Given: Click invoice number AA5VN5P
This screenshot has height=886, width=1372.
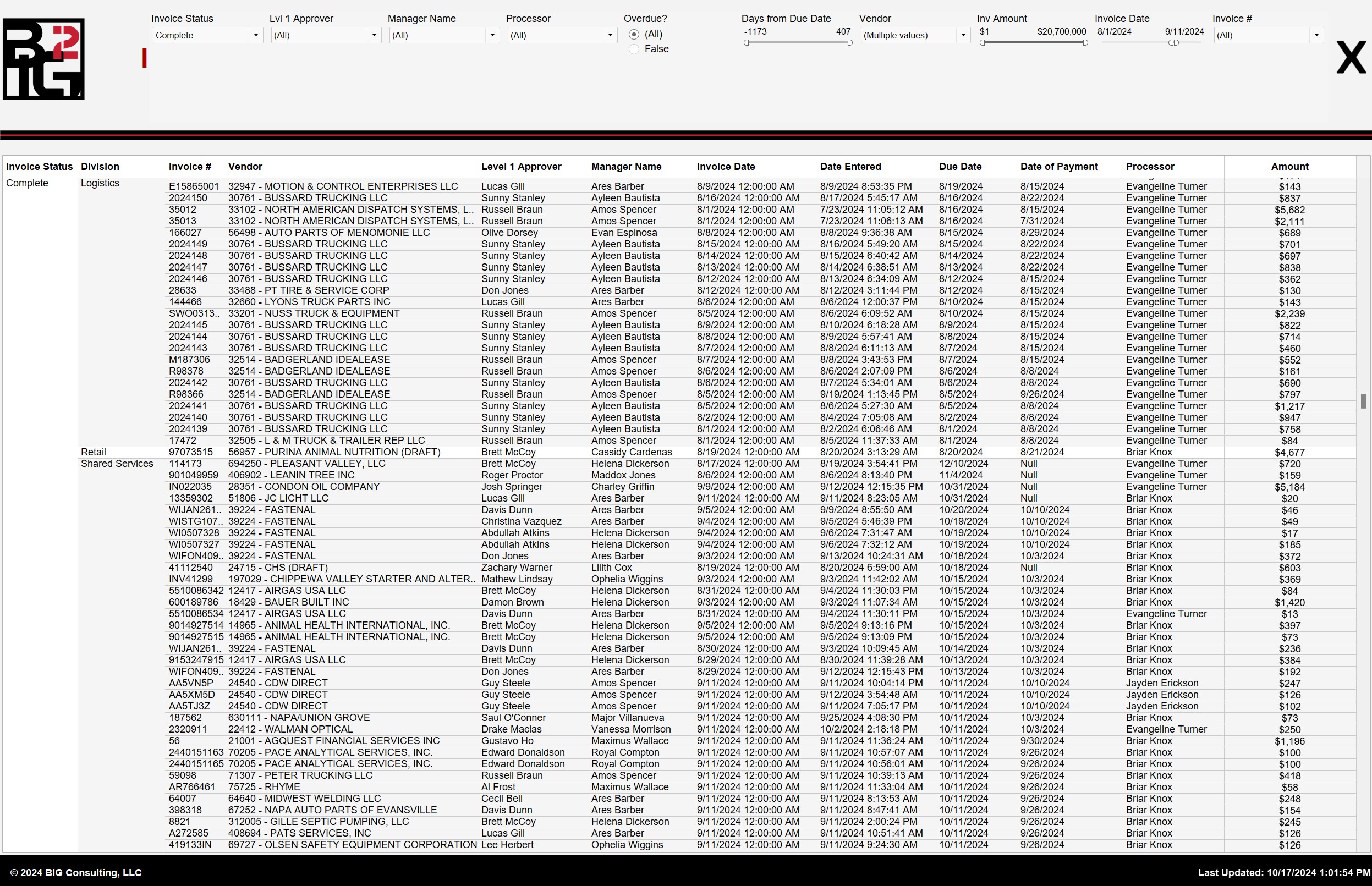Looking at the screenshot, I should click(x=191, y=683).
